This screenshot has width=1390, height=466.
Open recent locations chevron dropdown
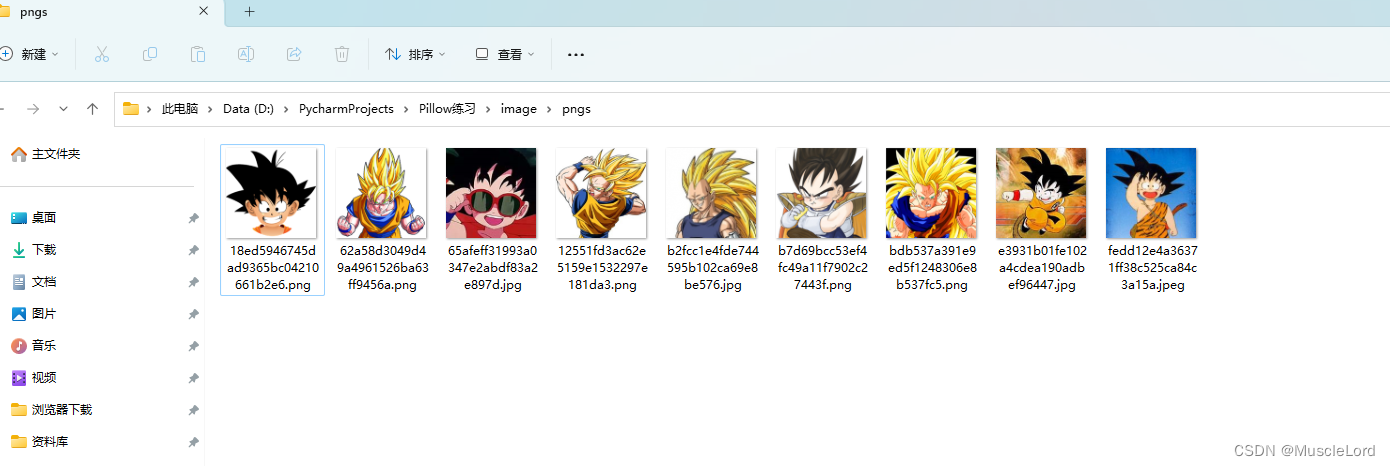click(x=63, y=109)
